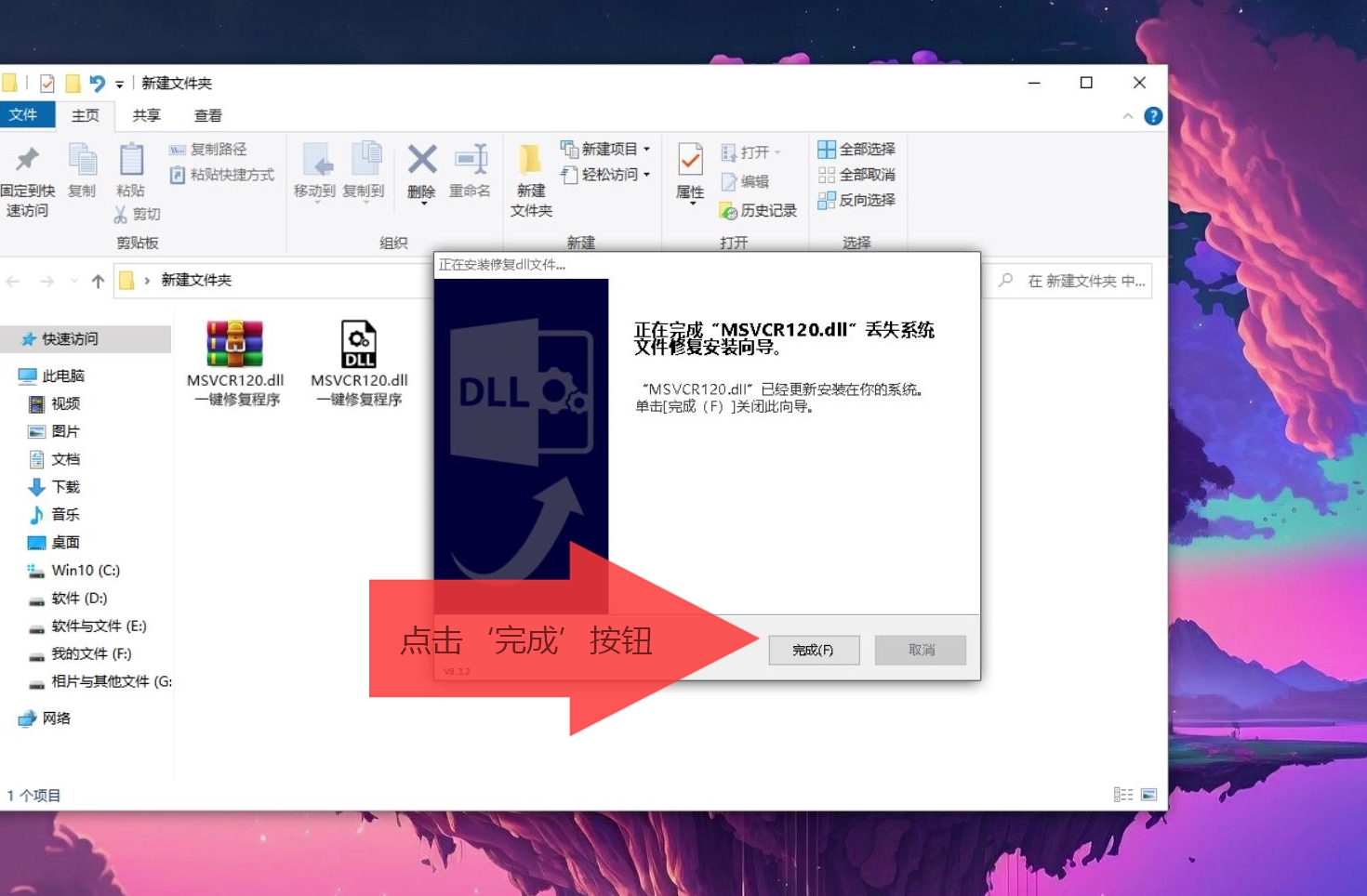Click the greyed 取消 button in installer

click(x=921, y=650)
